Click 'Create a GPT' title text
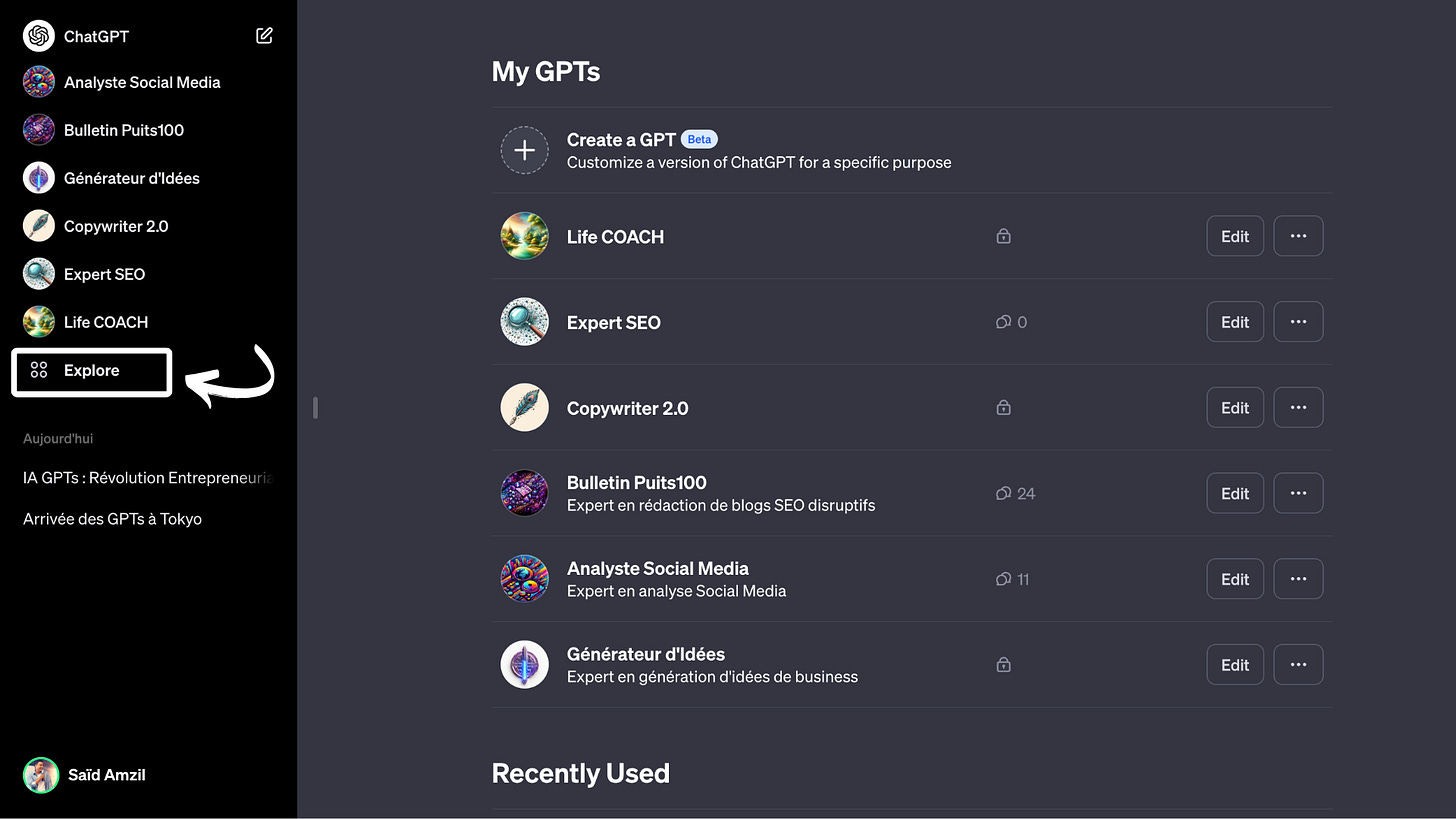Screen dimensions: 1456x819 pos(621,140)
